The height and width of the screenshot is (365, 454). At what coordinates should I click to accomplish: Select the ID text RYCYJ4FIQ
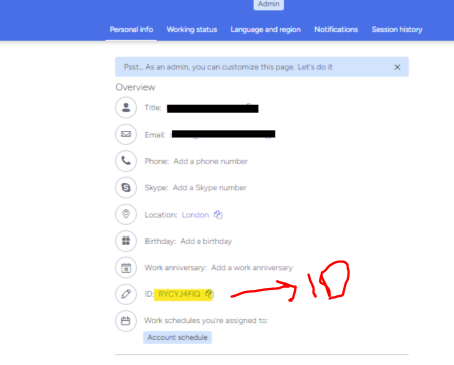179,294
